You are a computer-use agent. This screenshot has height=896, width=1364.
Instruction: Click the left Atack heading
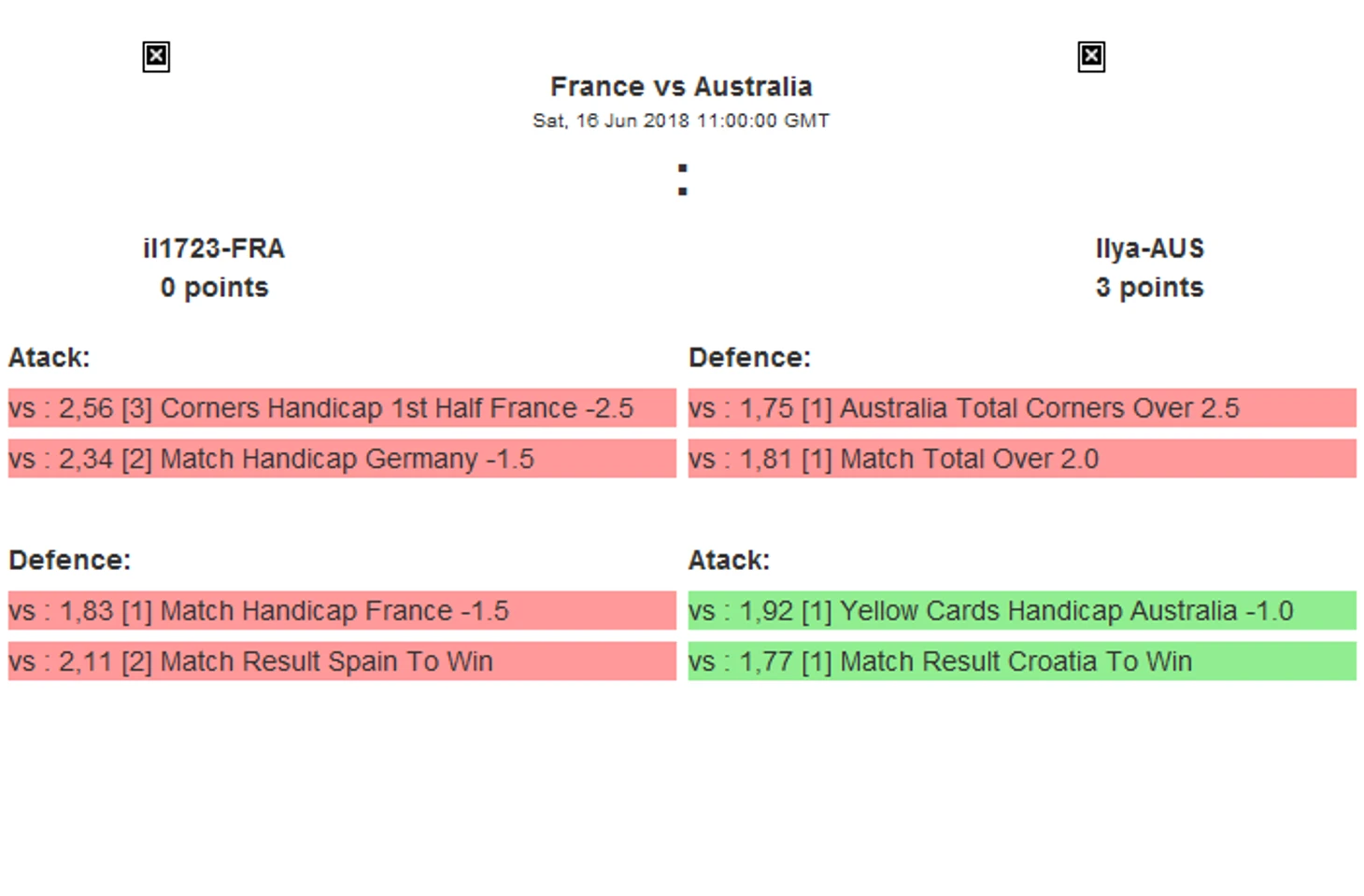[x=50, y=358]
